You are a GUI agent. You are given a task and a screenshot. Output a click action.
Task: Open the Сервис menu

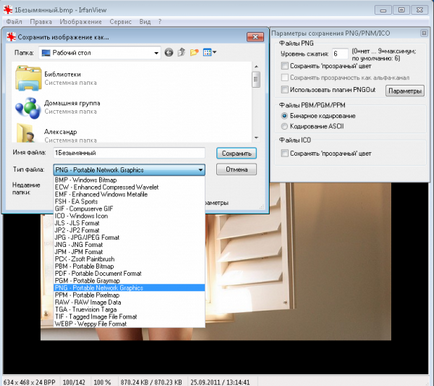(121, 22)
